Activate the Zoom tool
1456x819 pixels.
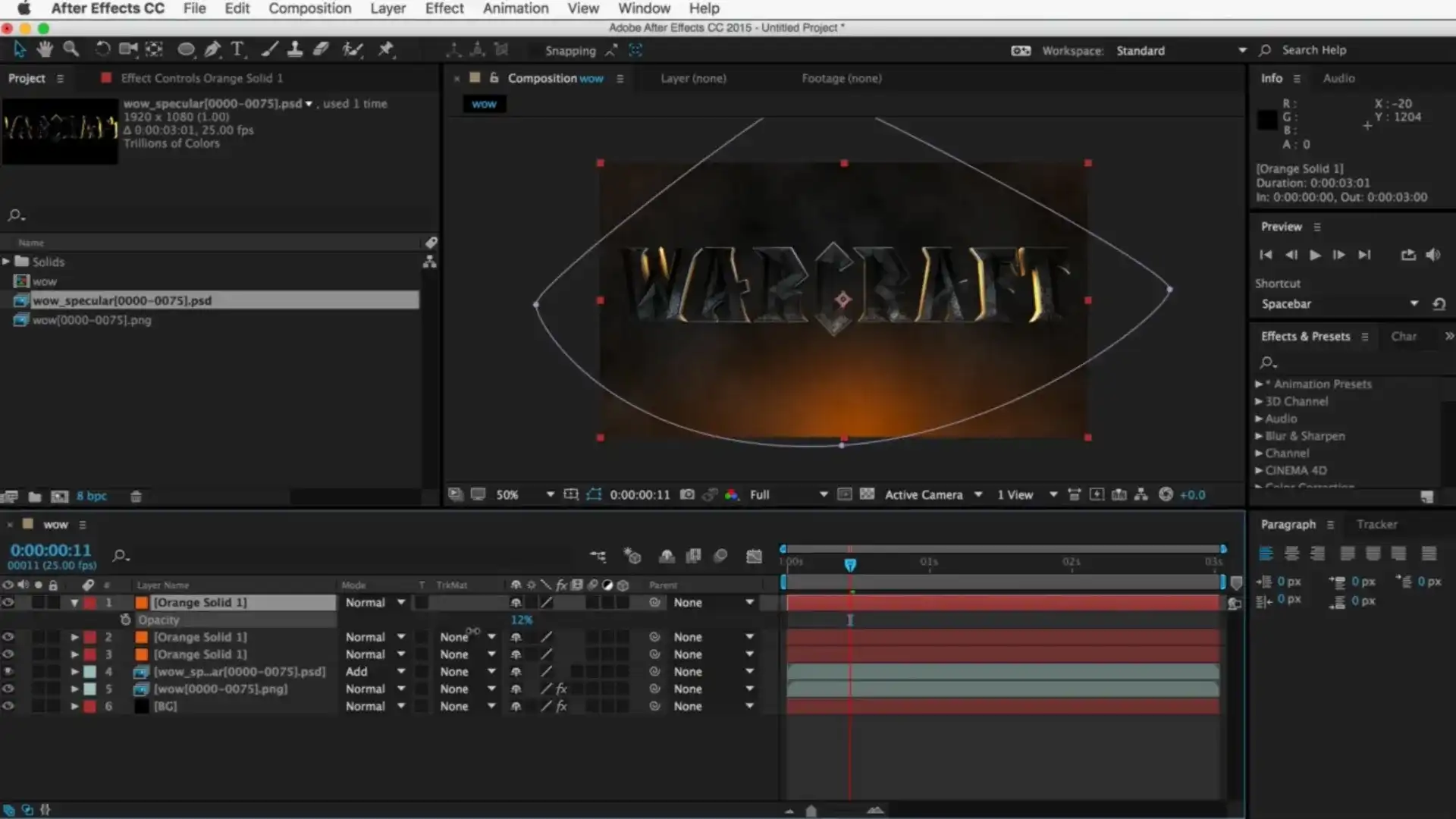coord(72,49)
